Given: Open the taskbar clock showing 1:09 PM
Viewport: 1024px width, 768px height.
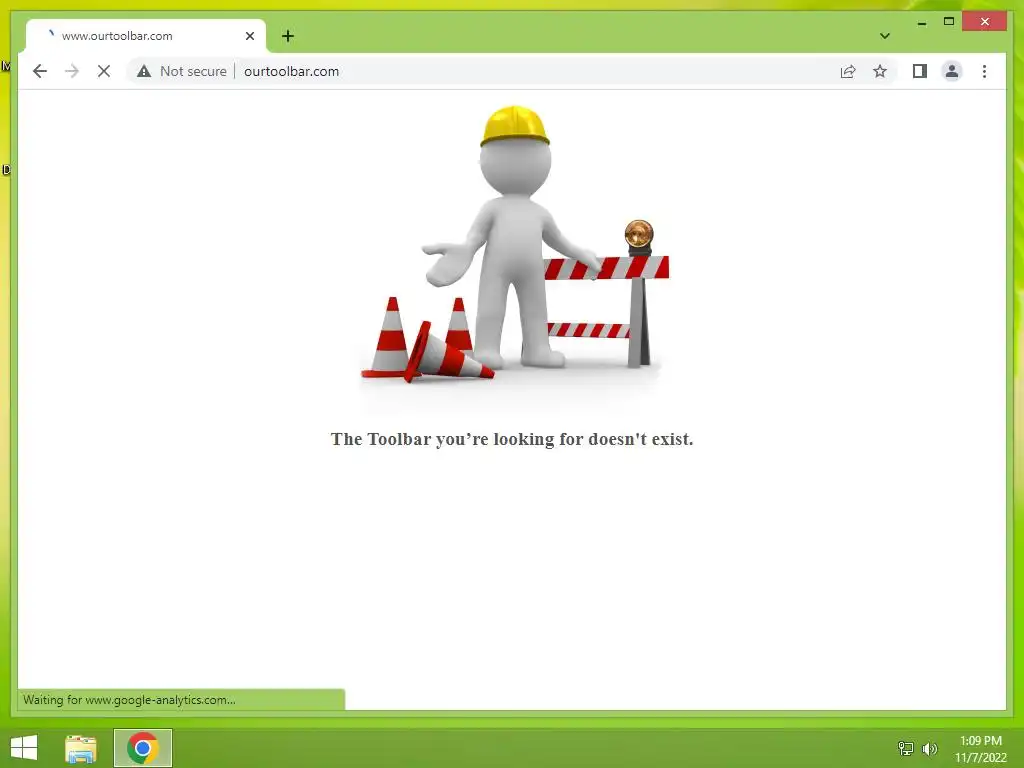Looking at the screenshot, I should click(980, 749).
